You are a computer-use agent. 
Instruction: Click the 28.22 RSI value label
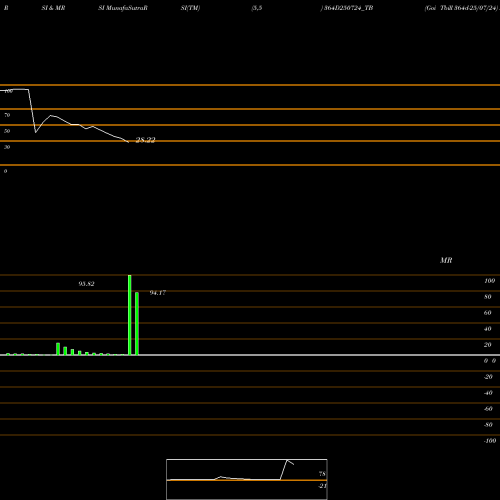coord(145,140)
